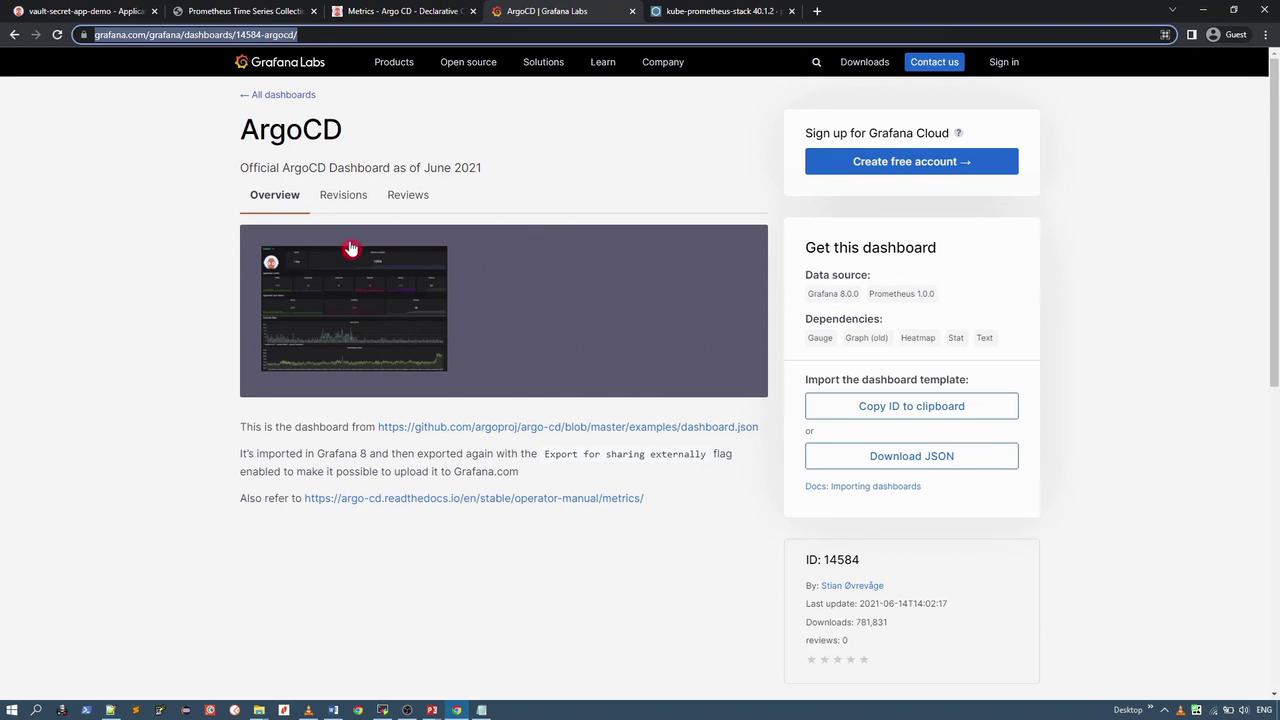Click the Grafana Labs logo
This screenshot has width=1280, height=720.
click(x=280, y=62)
